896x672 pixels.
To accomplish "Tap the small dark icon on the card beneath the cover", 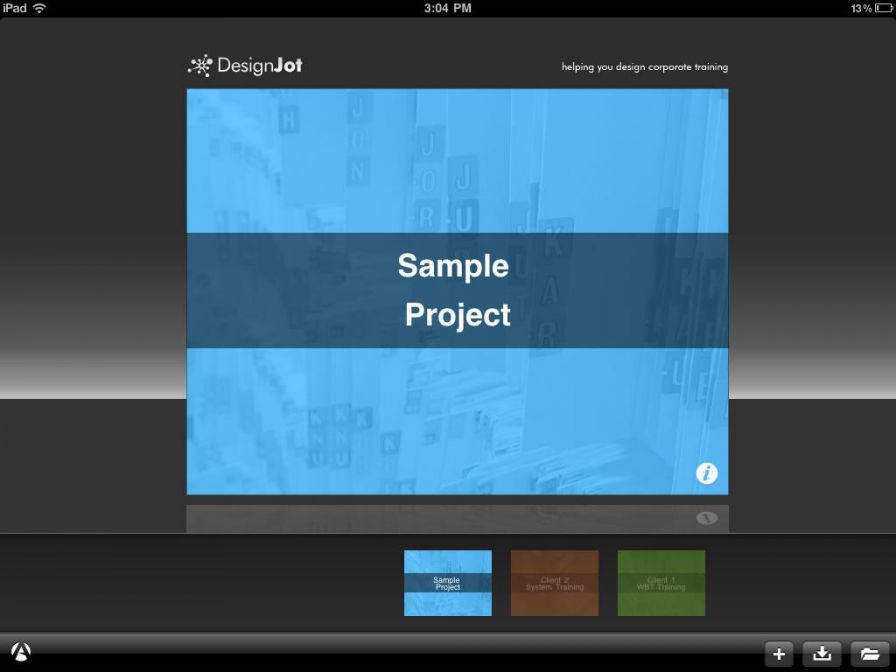I will click(707, 519).
